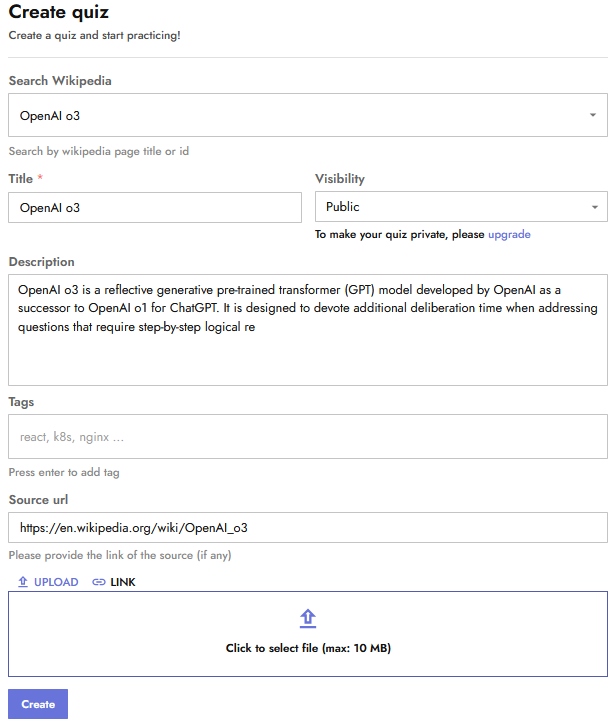This screenshot has height=722, width=612.
Task: Click the Description field label
Action: tap(42, 262)
